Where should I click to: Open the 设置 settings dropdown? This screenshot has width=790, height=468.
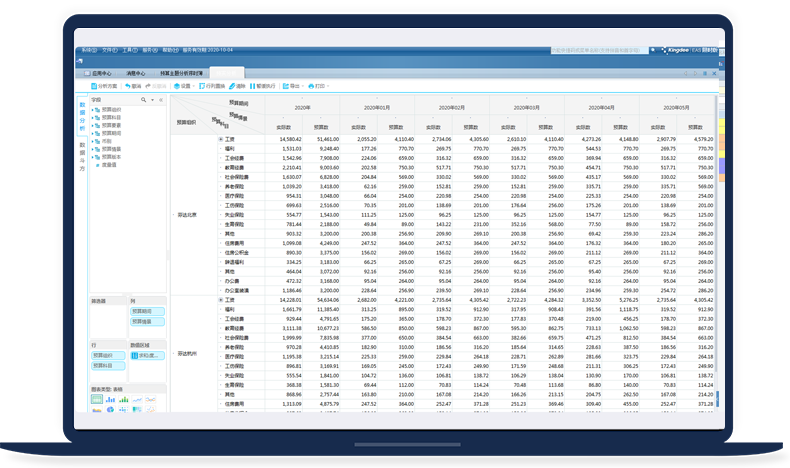click(x=184, y=86)
